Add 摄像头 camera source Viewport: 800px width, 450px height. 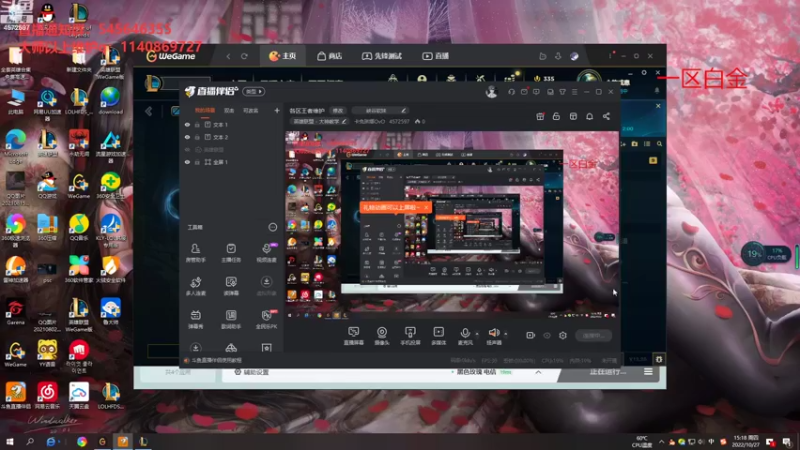coord(382,336)
